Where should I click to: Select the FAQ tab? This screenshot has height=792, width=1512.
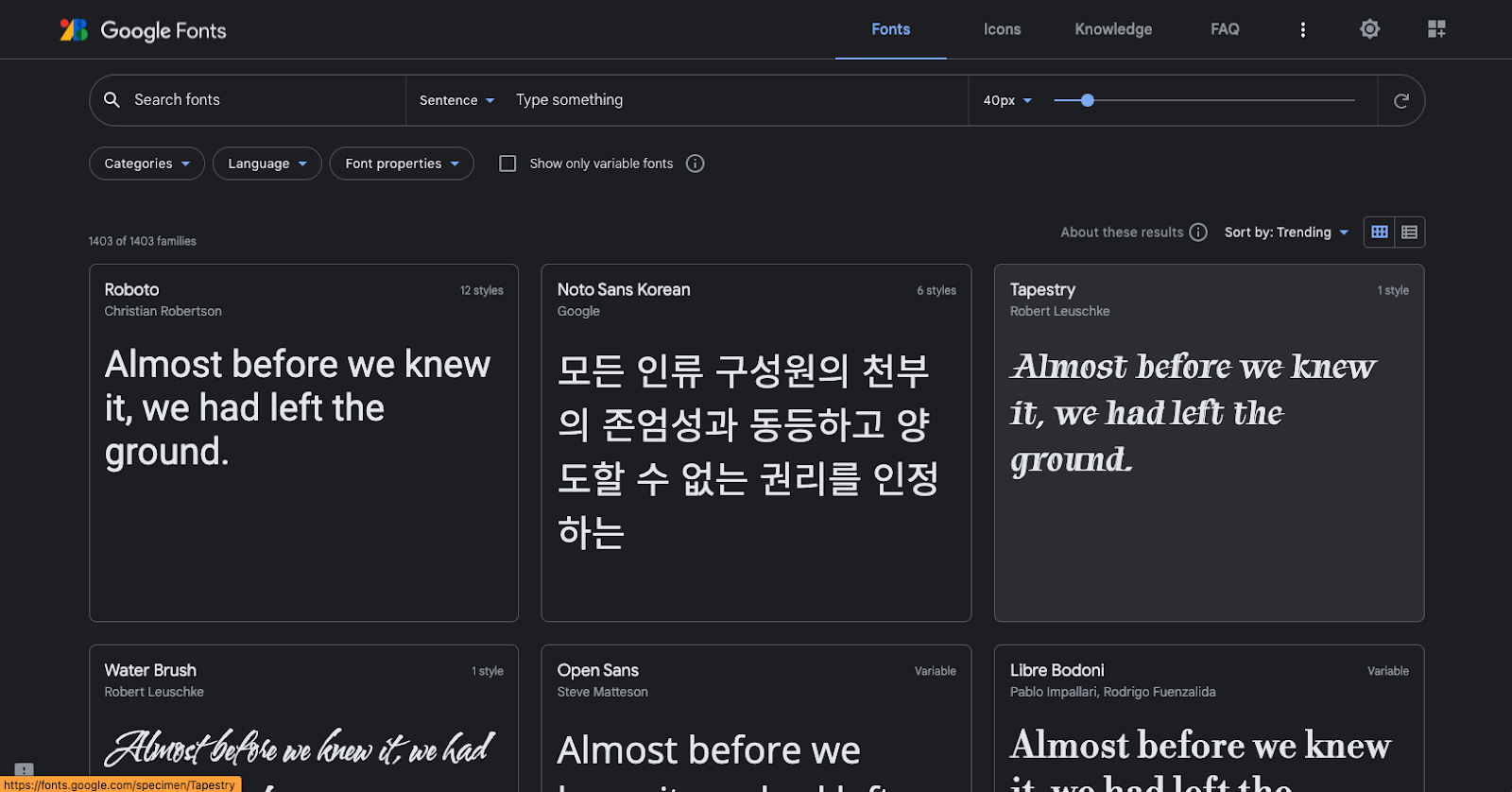(x=1225, y=29)
